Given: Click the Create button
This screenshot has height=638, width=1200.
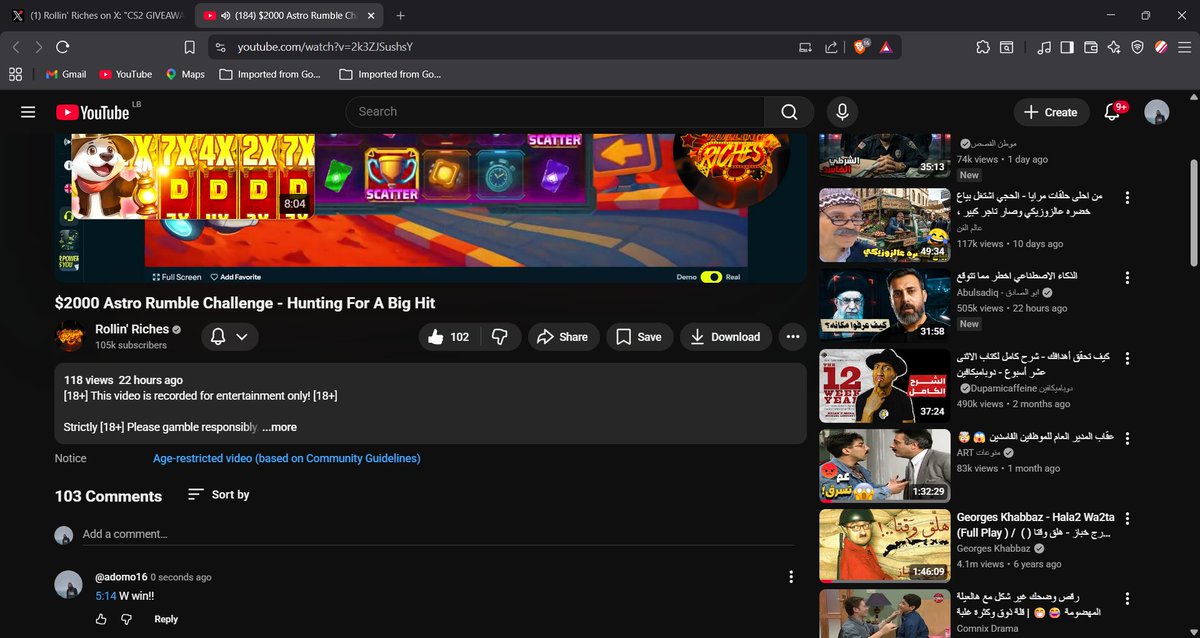Looking at the screenshot, I should pos(1051,112).
